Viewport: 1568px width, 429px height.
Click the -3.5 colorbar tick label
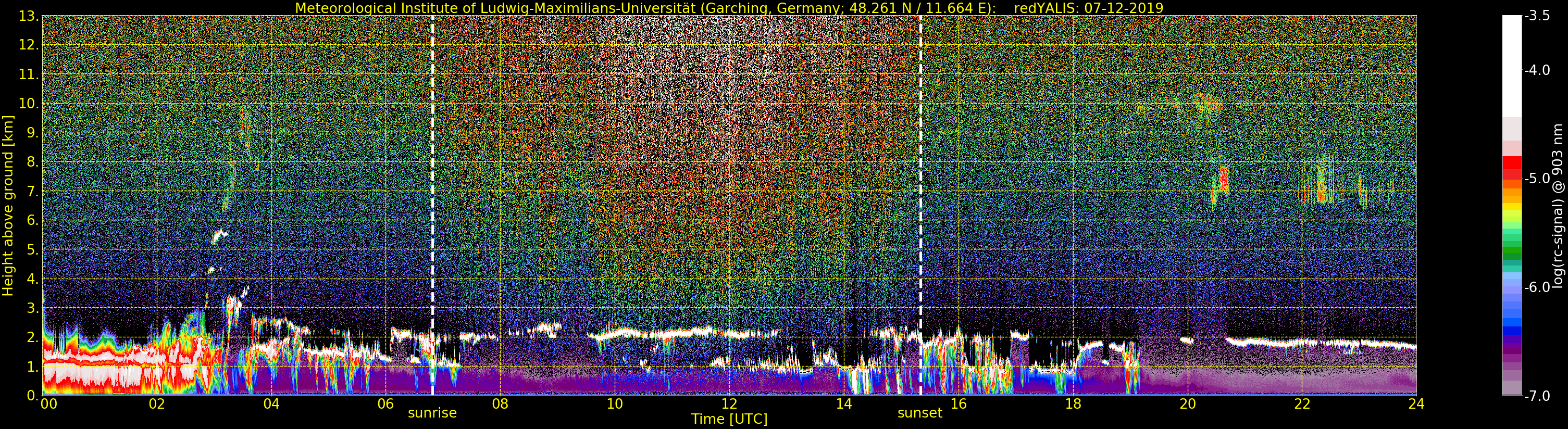coord(1537,17)
